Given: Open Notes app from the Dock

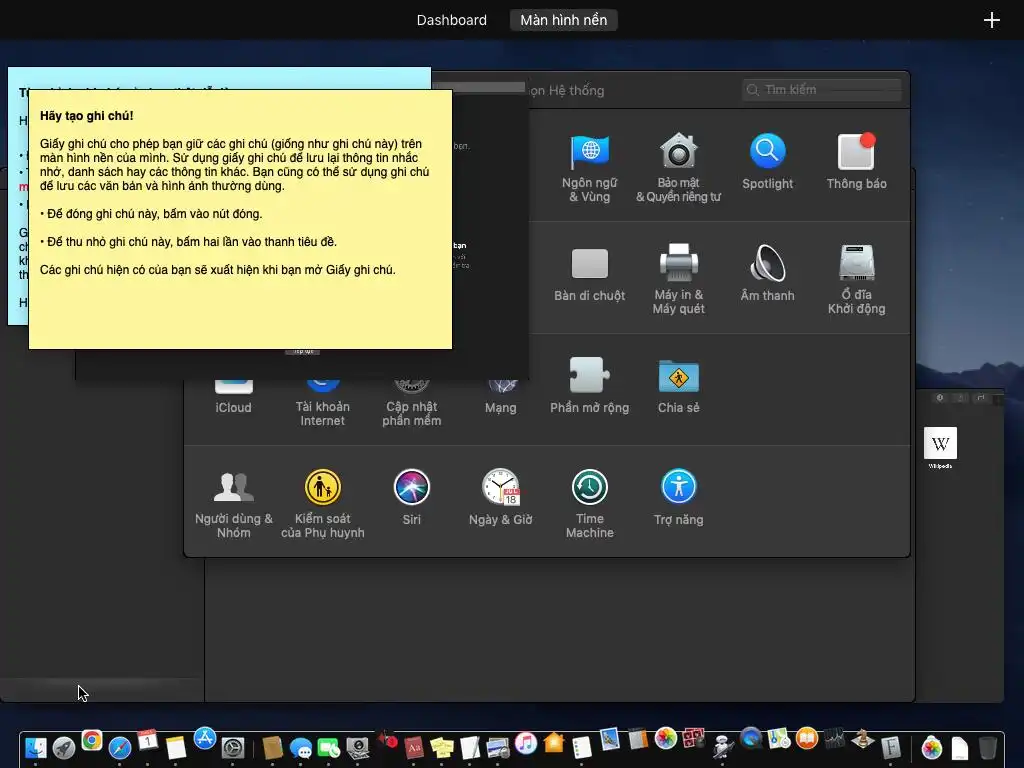Looking at the screenshot, I should 176,746.
